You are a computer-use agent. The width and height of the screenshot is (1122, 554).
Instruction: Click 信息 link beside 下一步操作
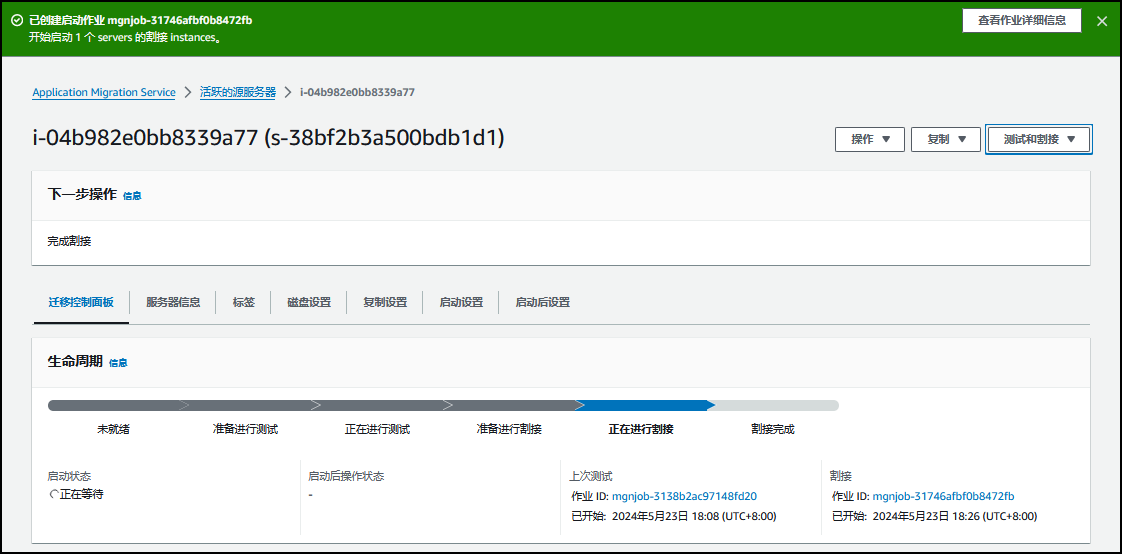point(132,195)
